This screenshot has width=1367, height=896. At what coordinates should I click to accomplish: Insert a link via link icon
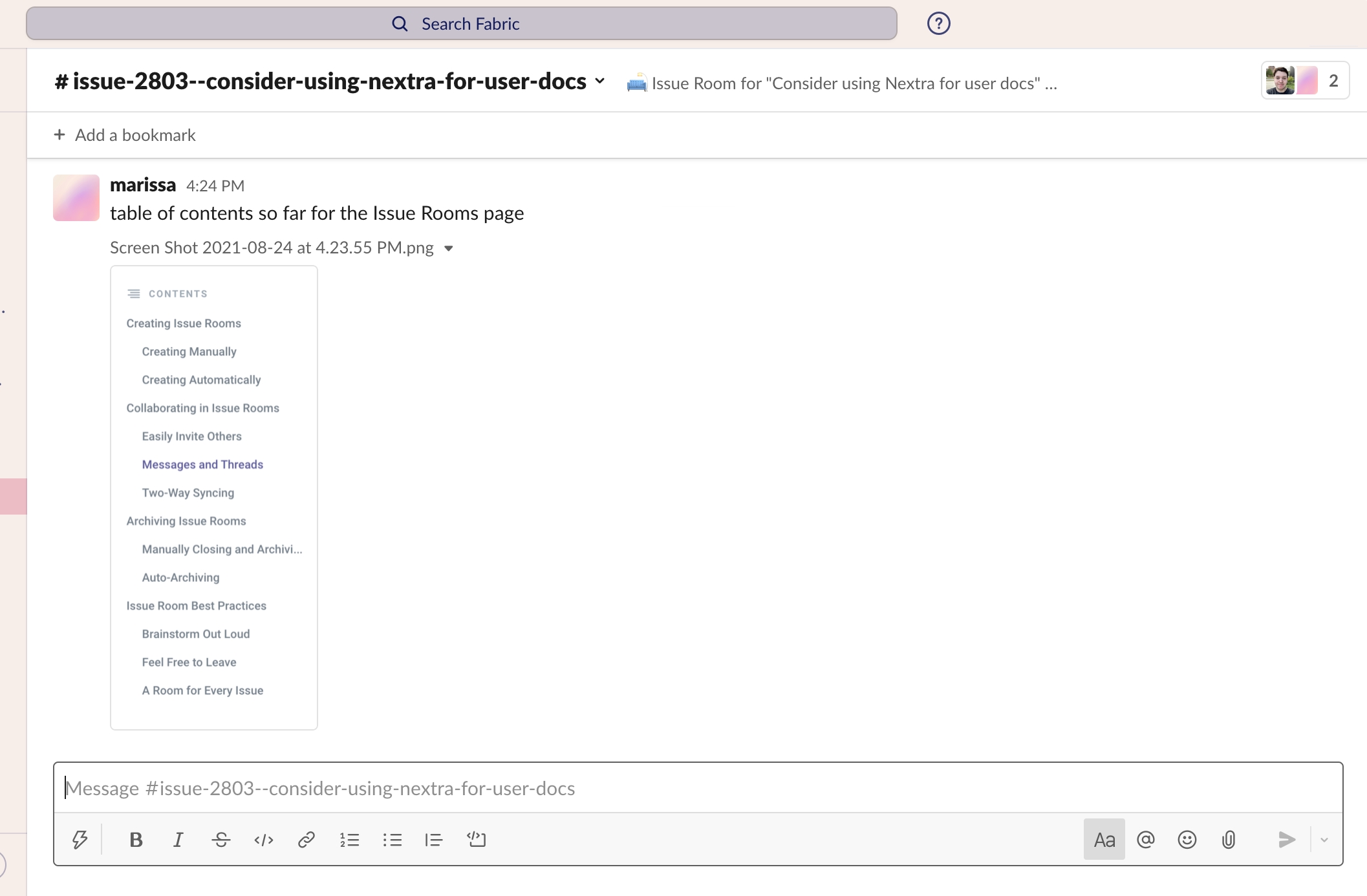(307, 840)
